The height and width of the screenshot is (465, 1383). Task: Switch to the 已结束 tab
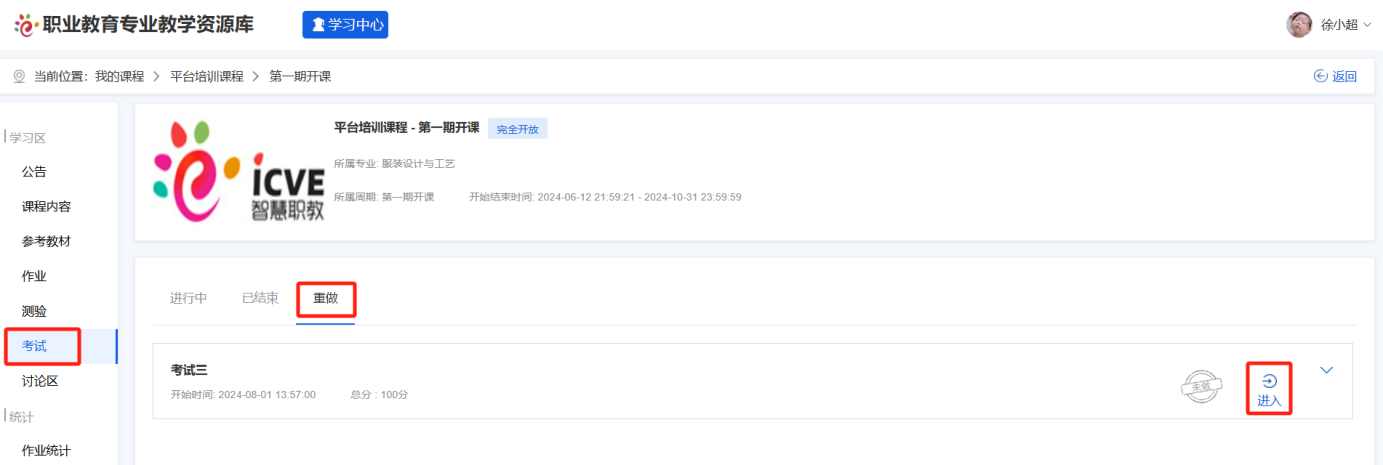click(260, 298)
